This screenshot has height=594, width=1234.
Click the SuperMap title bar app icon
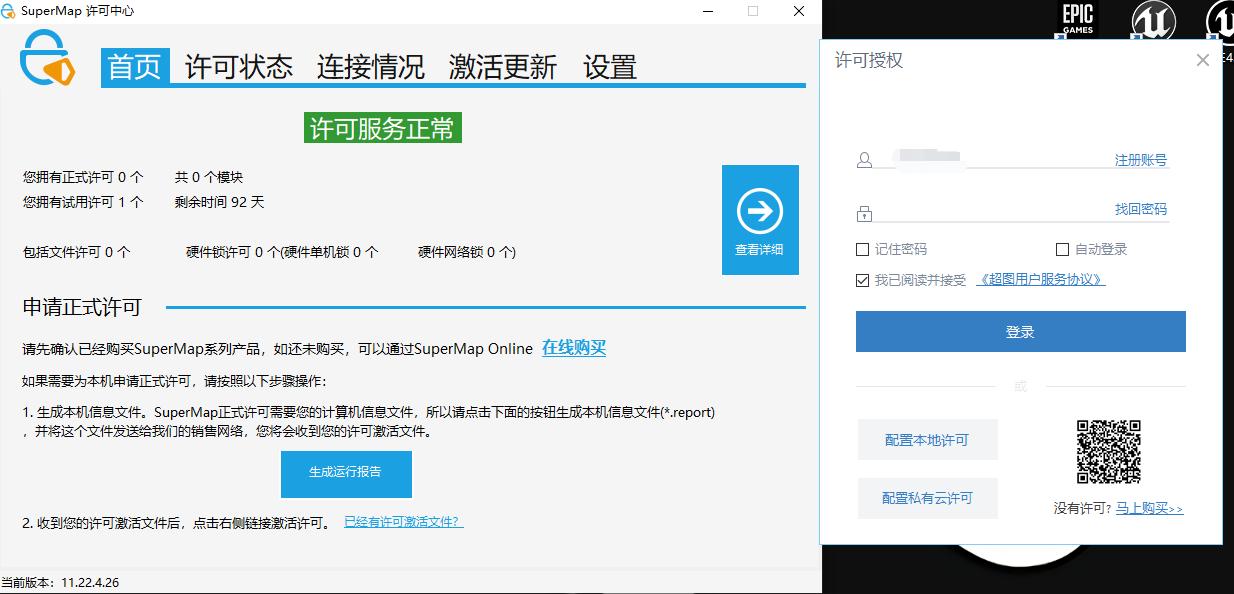9,11
